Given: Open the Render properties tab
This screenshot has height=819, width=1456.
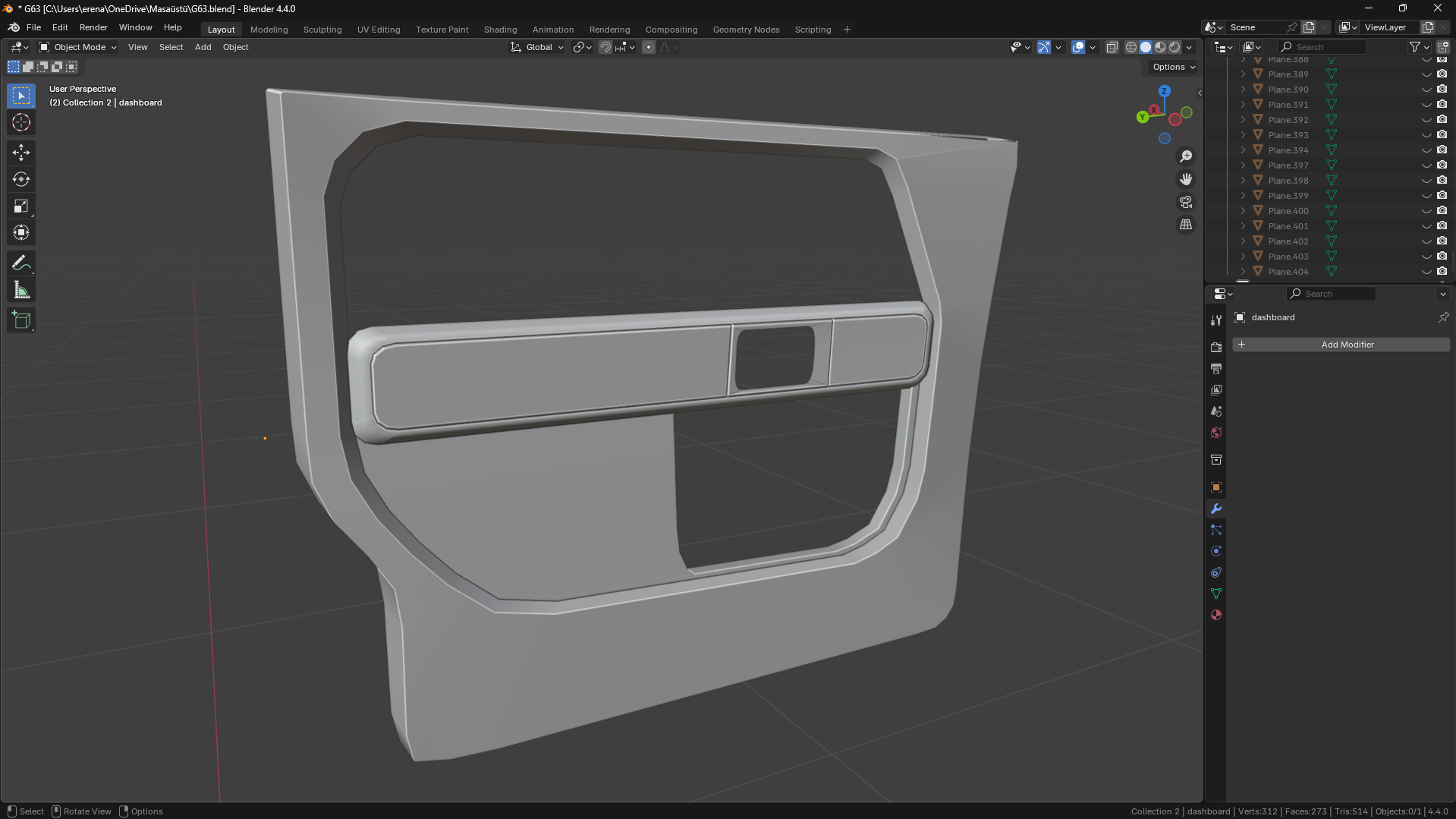Looking at the screenshot, I should point(1216,348).
